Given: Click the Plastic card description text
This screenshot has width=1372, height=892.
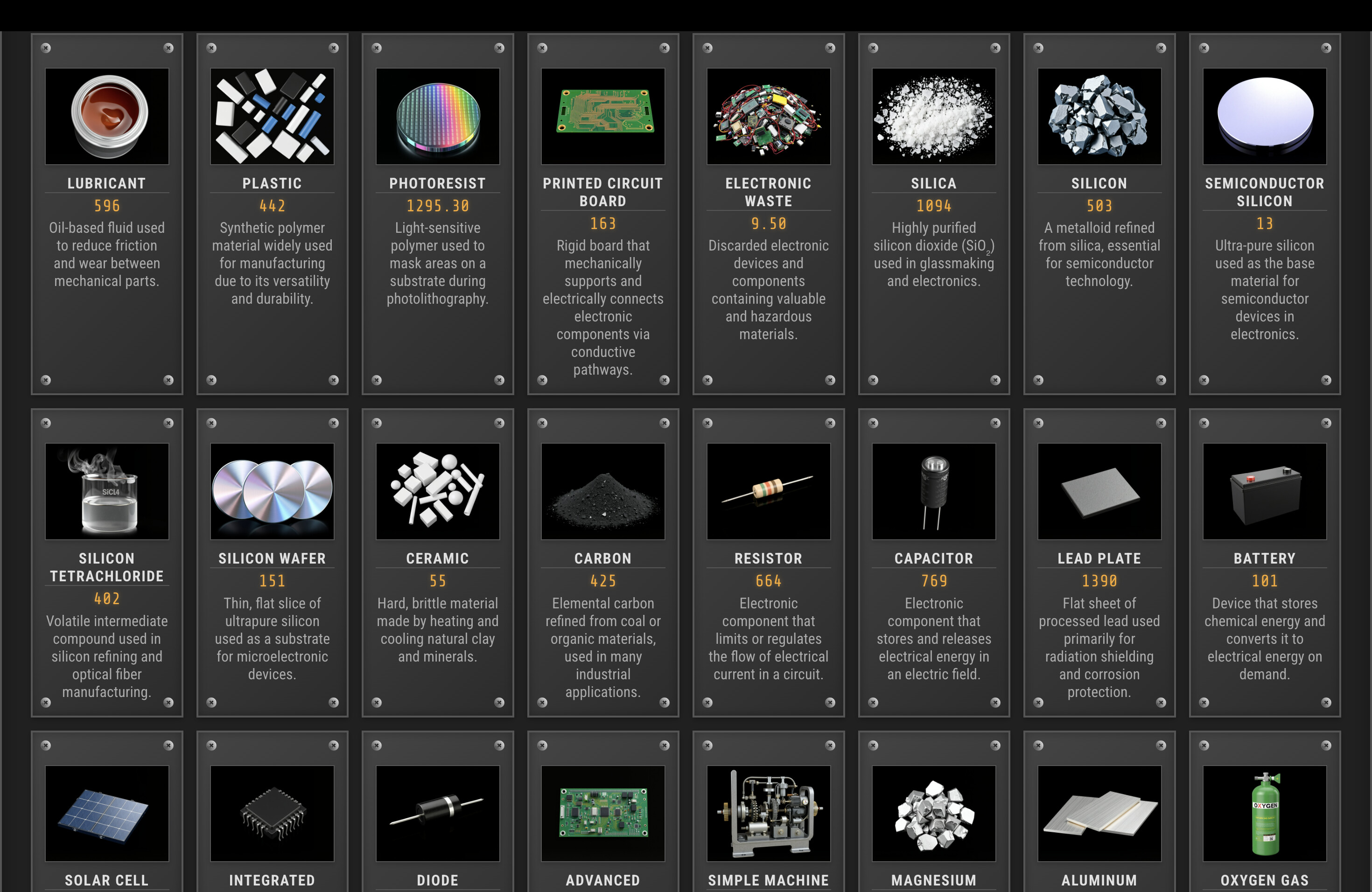Looking at the screenshot, I should click(x=272, y=263).
